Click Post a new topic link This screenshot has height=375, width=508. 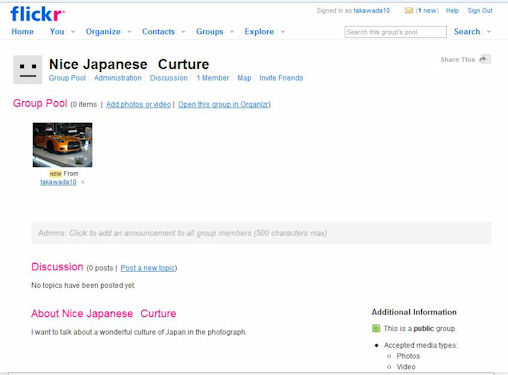point(148,268)
